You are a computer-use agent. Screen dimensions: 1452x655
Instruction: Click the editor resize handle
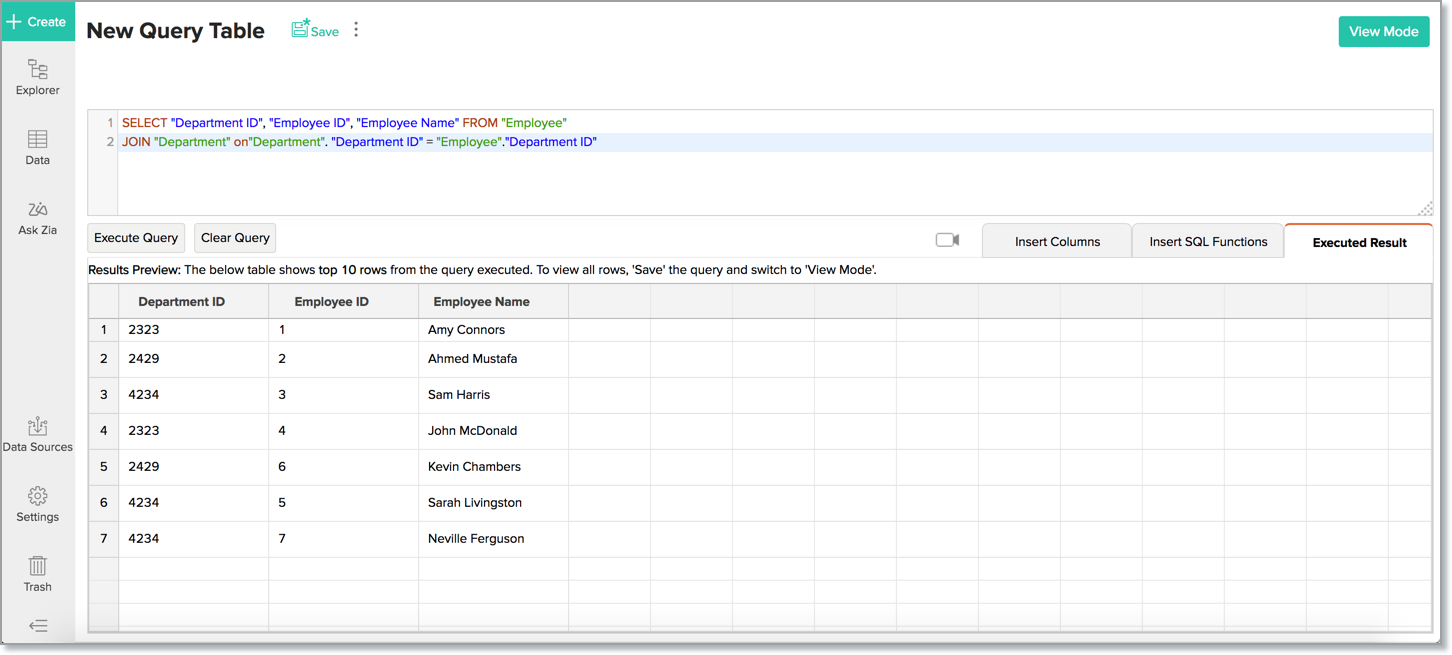[1425, 208]
